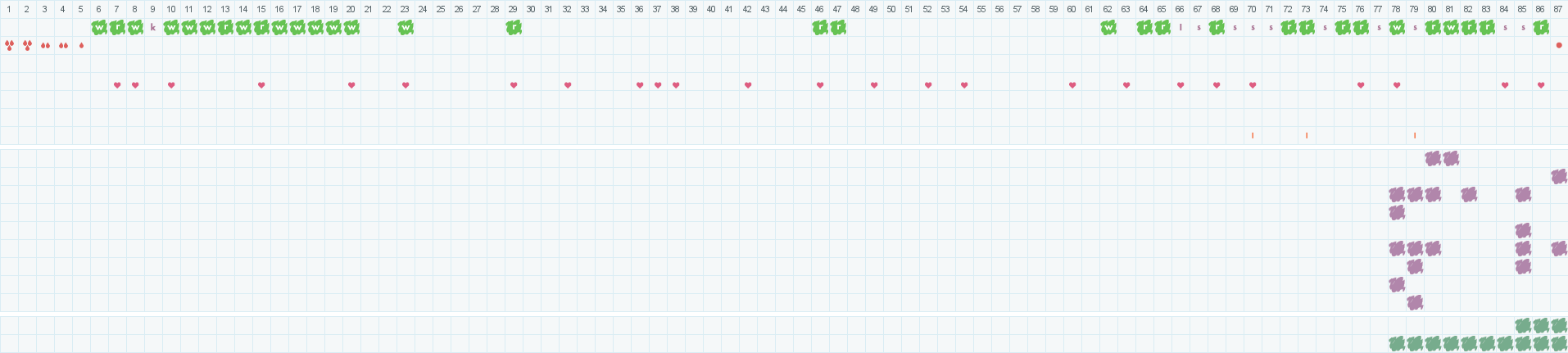Click day number 61 in the header

click(1090, 9)
